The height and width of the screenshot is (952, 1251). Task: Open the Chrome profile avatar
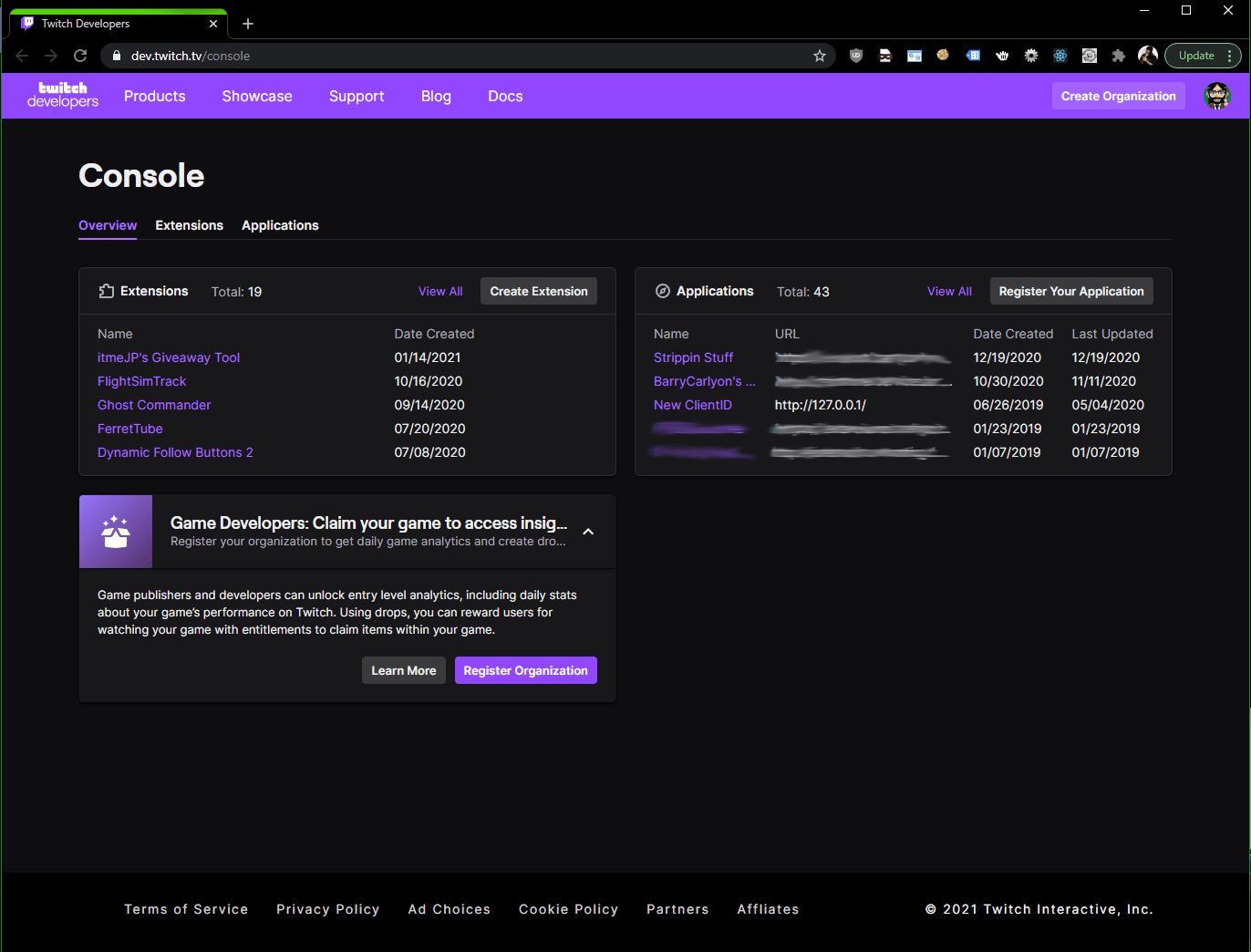[1148, 56]
